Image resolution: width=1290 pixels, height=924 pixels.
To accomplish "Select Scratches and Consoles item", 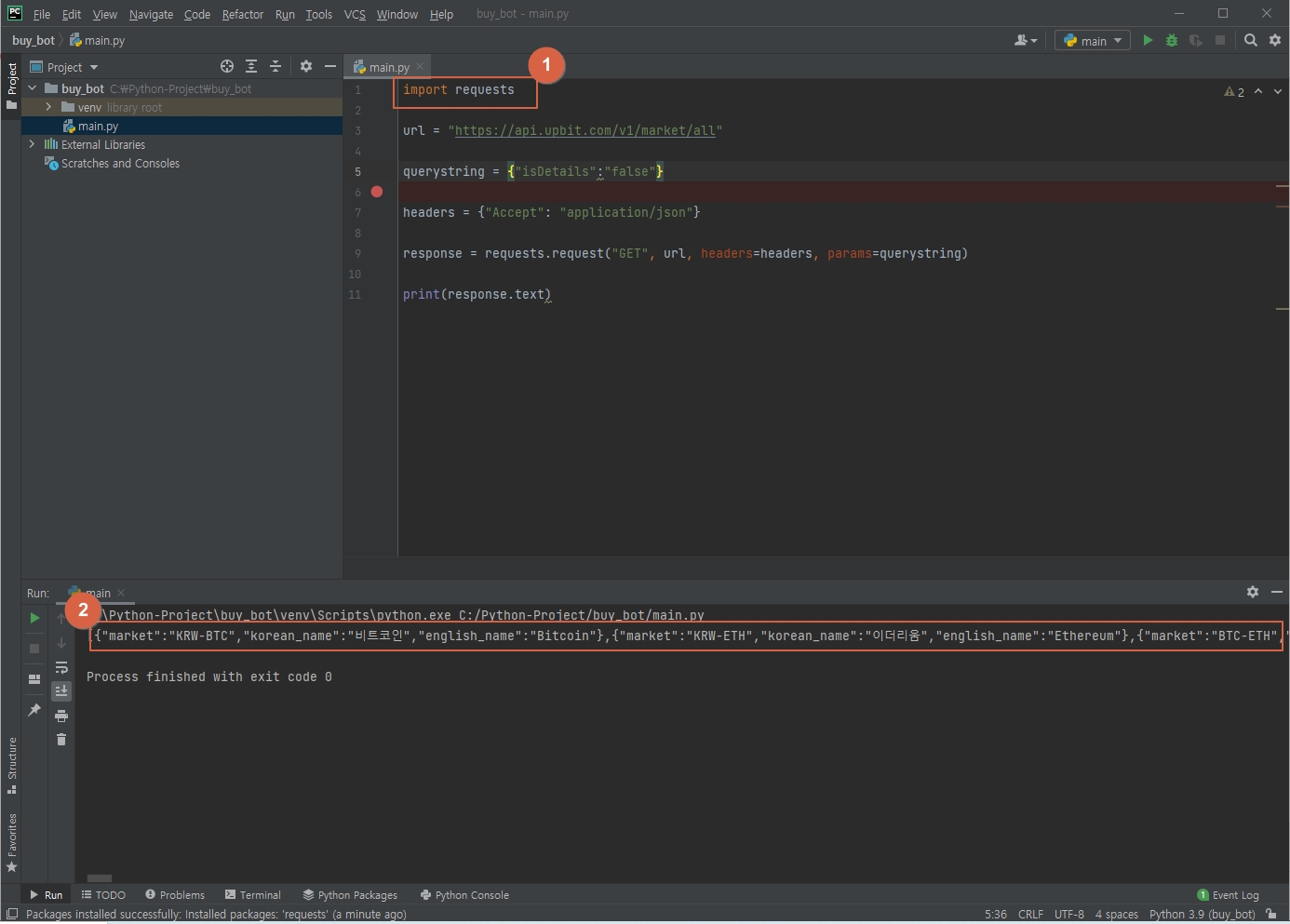I will click(120, 163).
